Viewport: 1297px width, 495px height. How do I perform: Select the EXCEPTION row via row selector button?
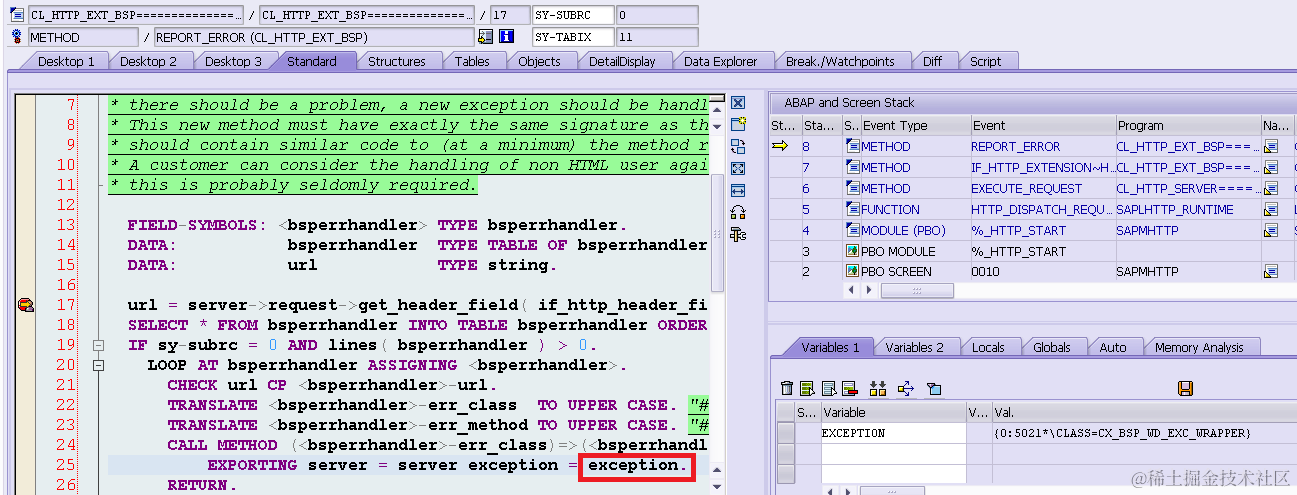(x=785, y=433)
